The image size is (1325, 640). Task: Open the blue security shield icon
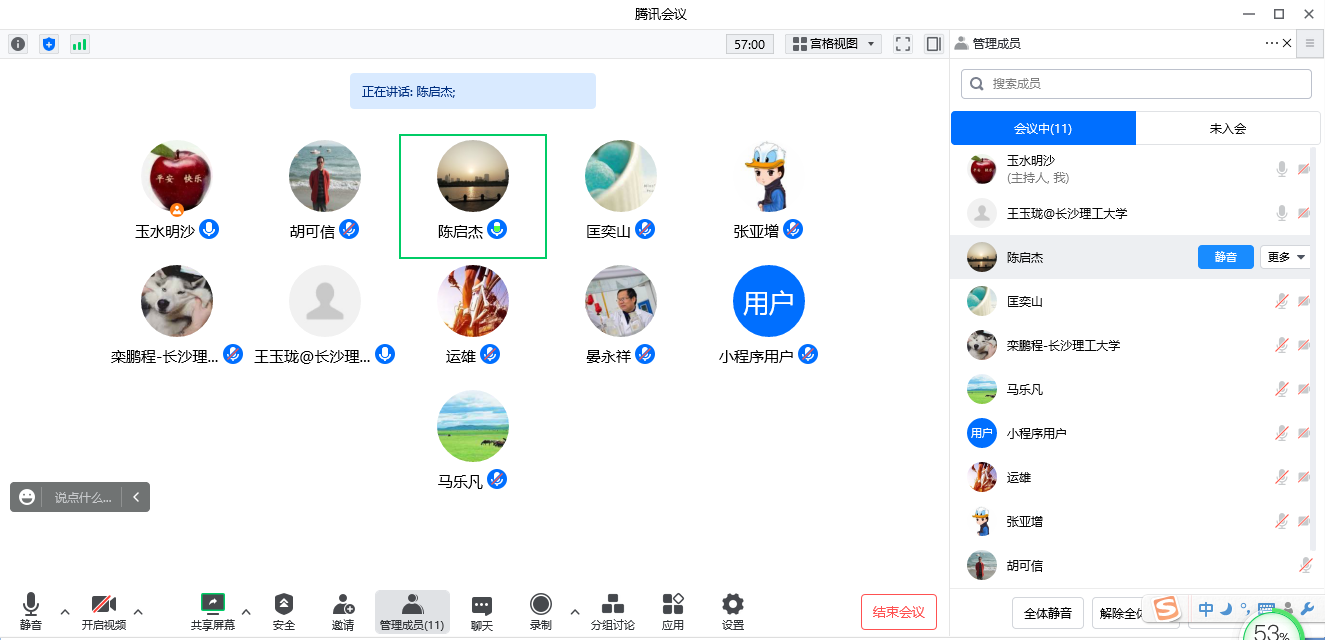pos(48,44)
